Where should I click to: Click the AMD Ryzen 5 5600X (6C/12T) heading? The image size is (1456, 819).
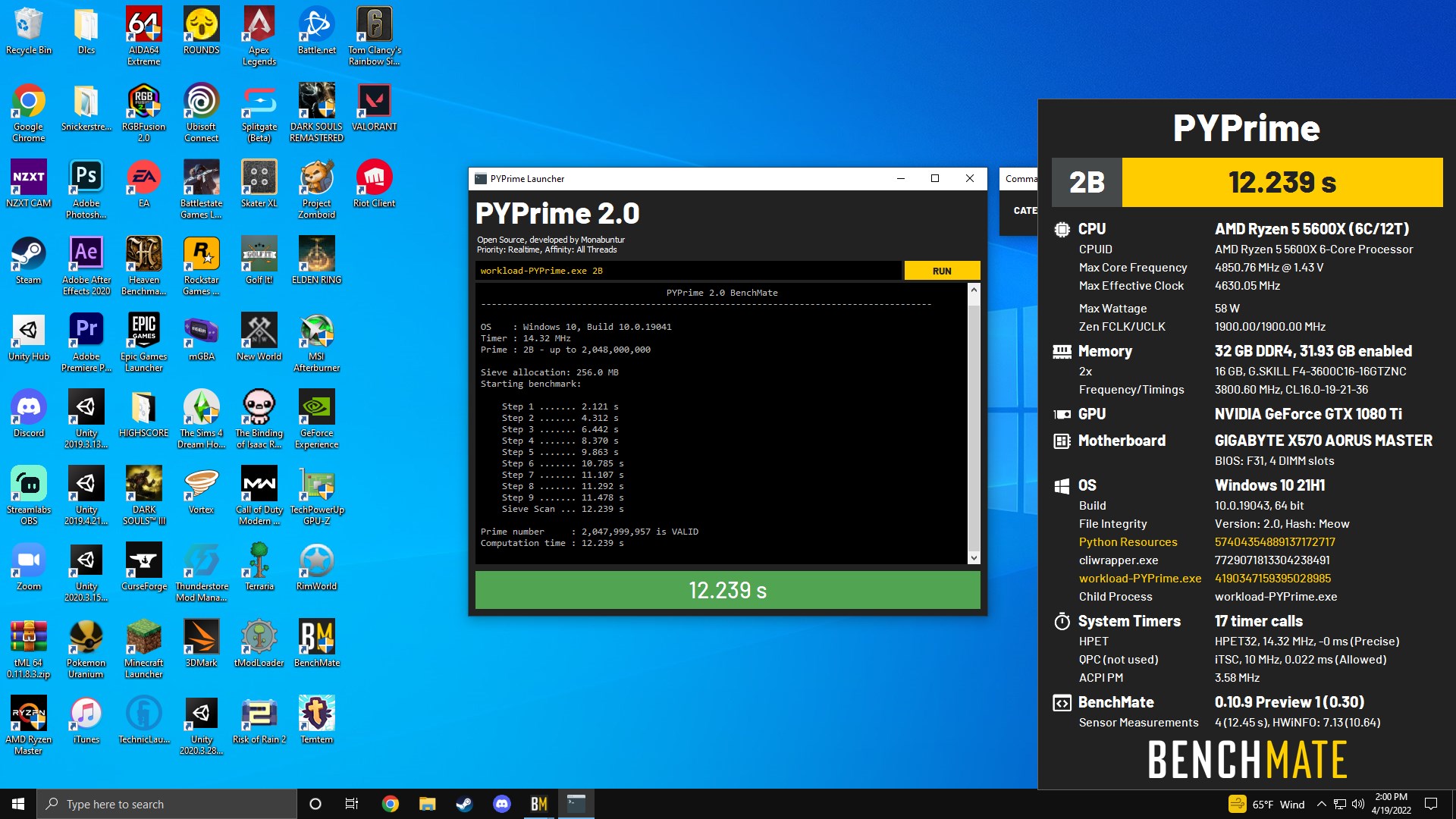pos(1312,229)
